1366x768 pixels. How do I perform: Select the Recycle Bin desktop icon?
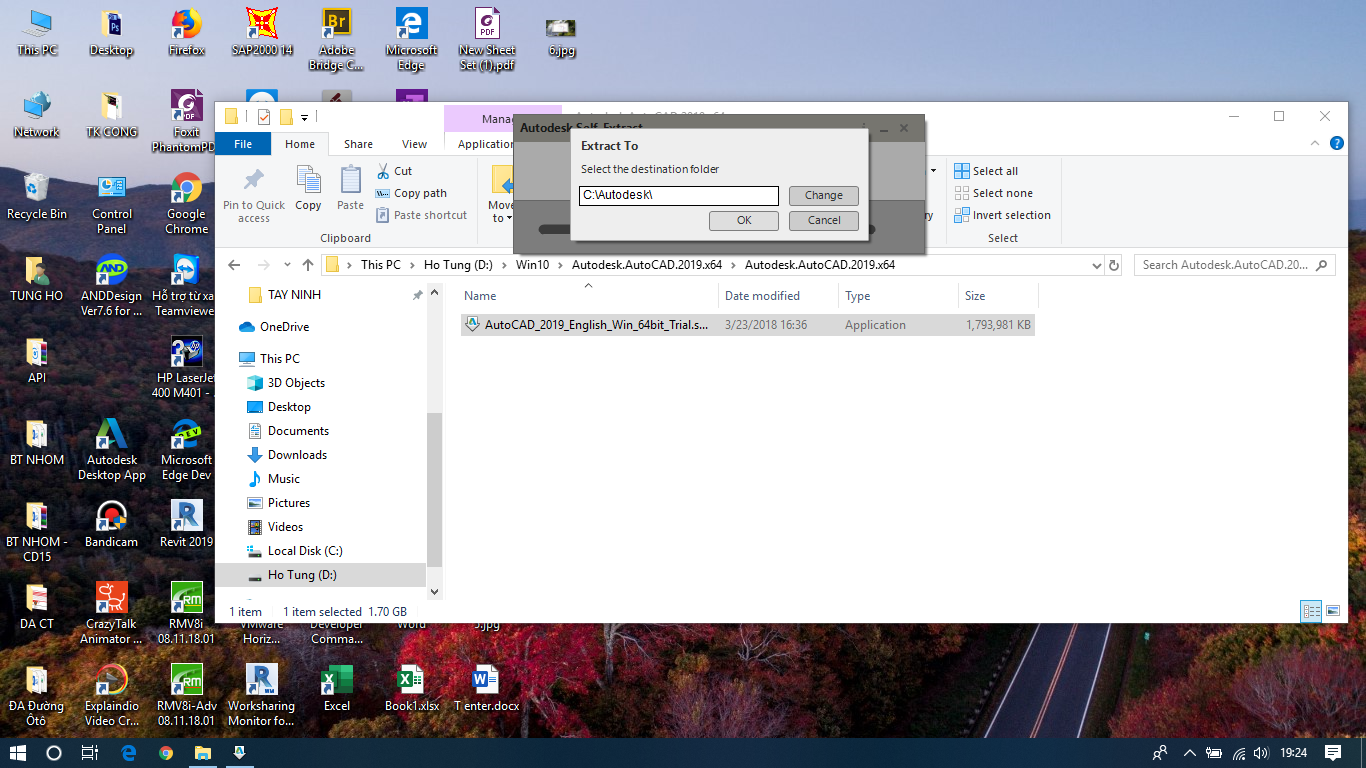[37, 196]
